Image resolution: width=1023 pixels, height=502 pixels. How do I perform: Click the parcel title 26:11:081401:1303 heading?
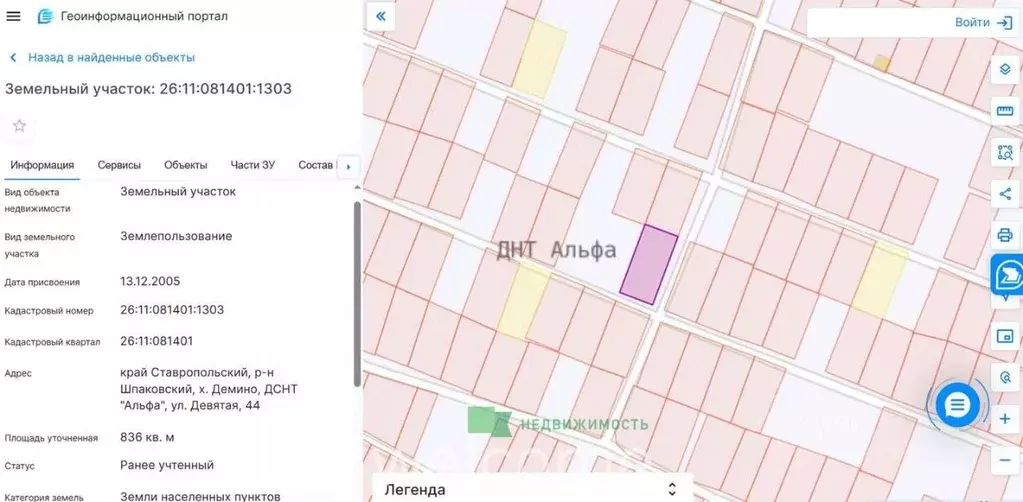click(148, 89)
